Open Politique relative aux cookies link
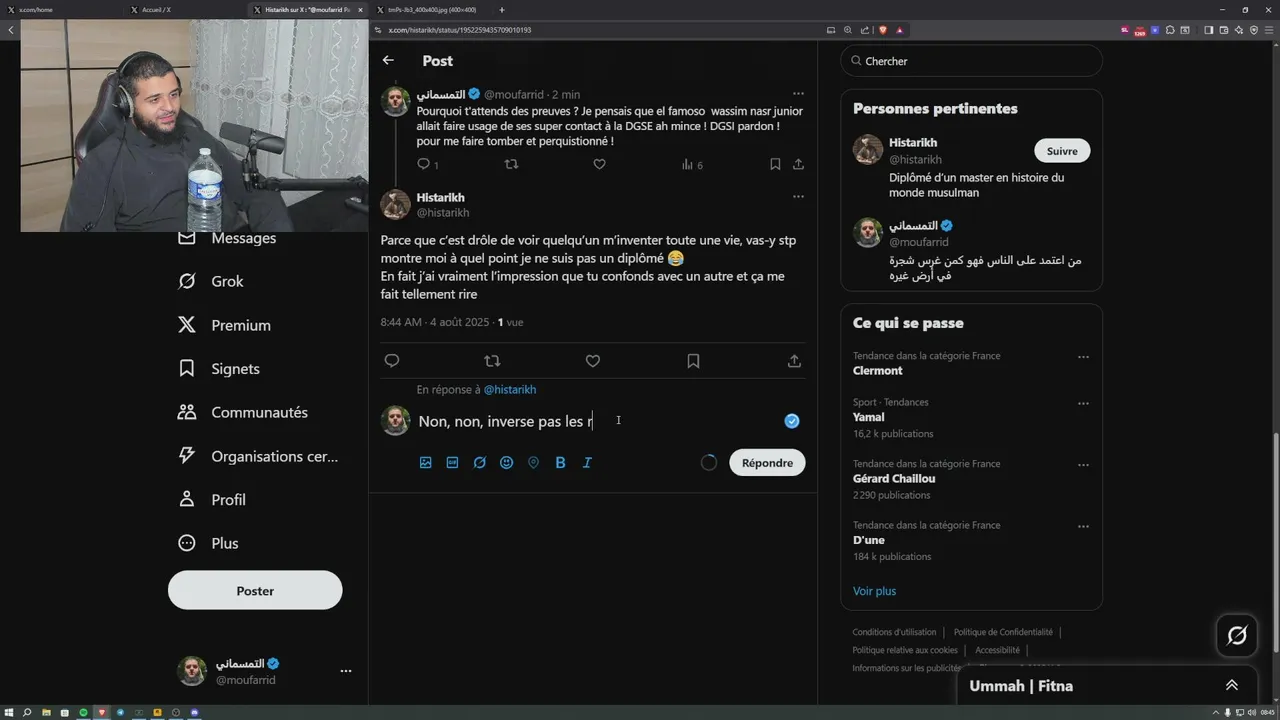The image size is (1280, 720). pyautogui.click(x=905, y=650)
